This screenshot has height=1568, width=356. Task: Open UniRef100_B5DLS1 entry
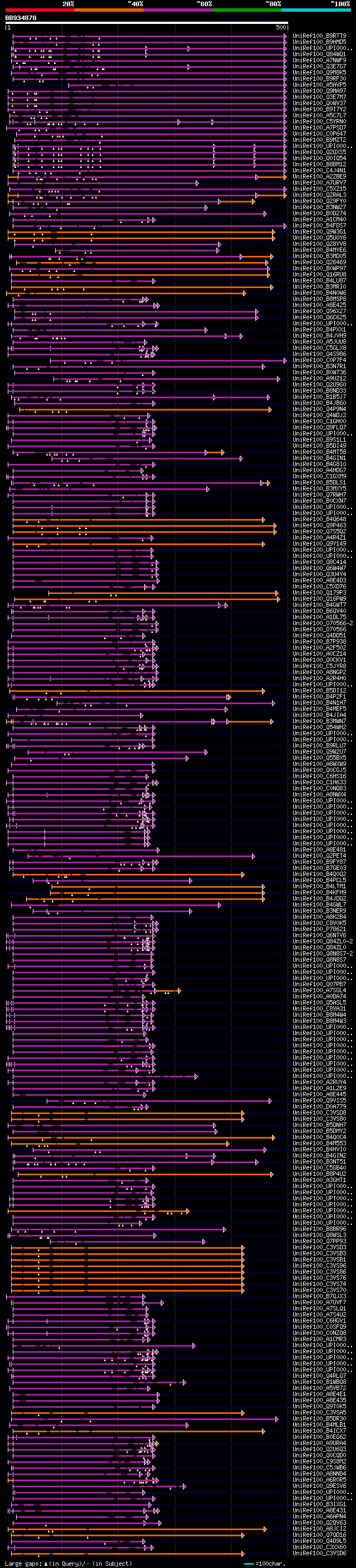319,482
